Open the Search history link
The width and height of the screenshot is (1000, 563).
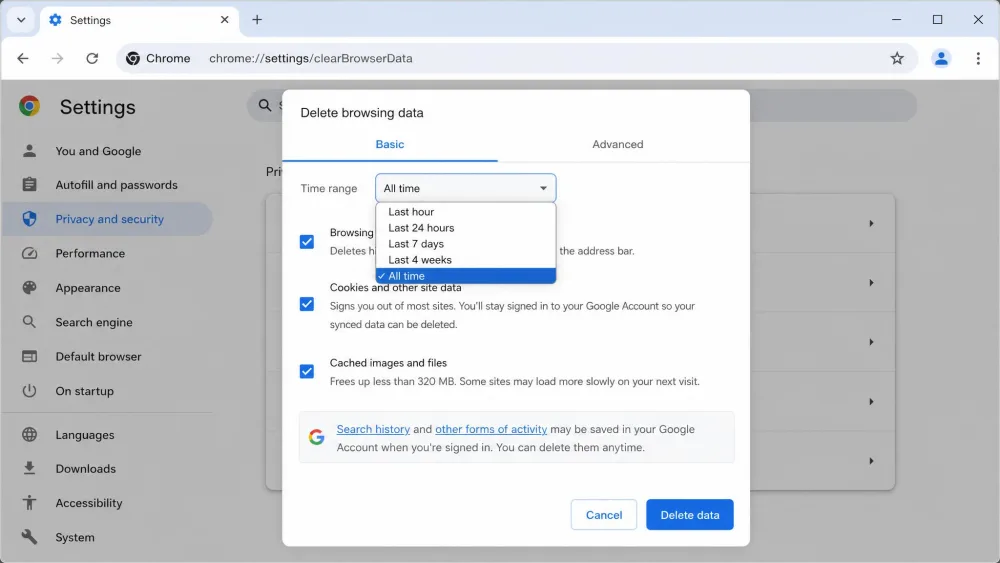click(373, 429)
